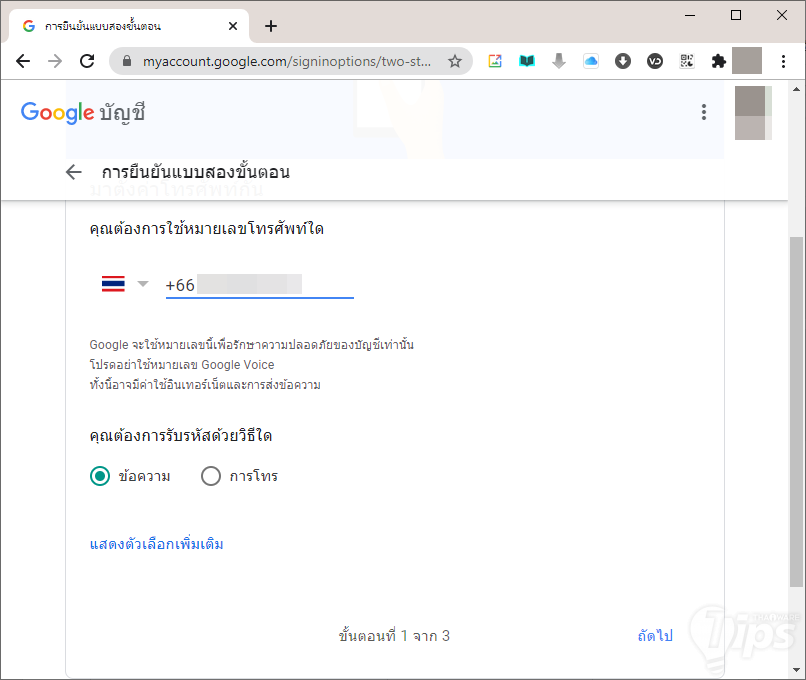Viewport: 806px width, 680px height.
Task: Click the Google account avatar picture
Action: click(x=753, y=113)
